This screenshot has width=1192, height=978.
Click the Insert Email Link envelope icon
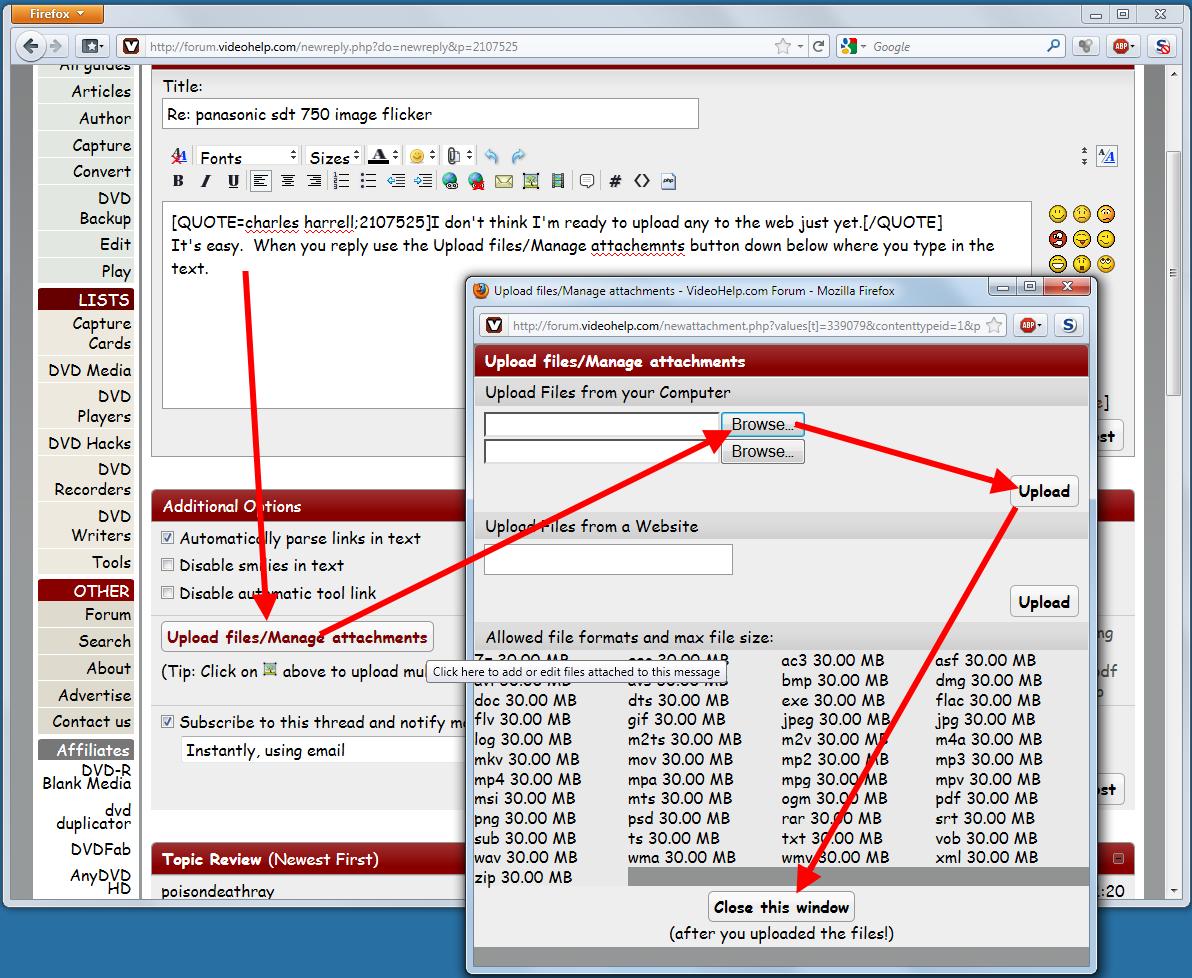504,181
